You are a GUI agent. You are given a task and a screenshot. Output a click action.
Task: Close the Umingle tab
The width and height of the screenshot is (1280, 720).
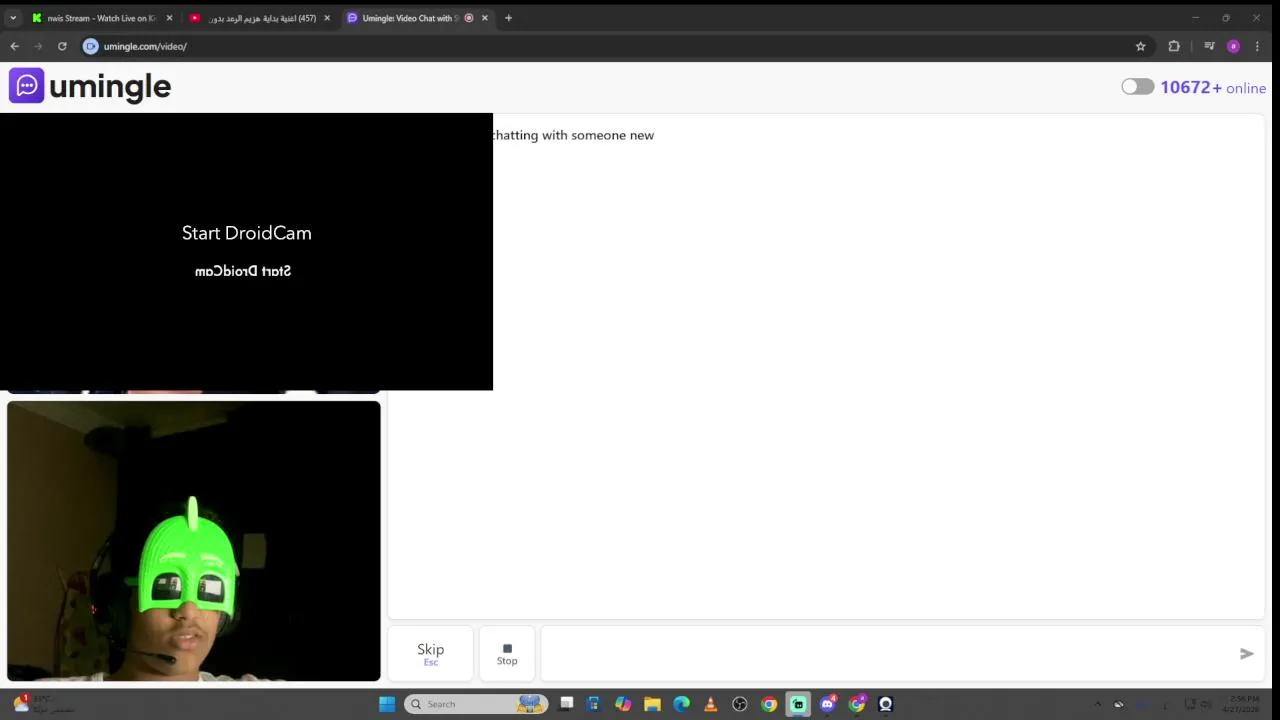click(x=485, y=18)
